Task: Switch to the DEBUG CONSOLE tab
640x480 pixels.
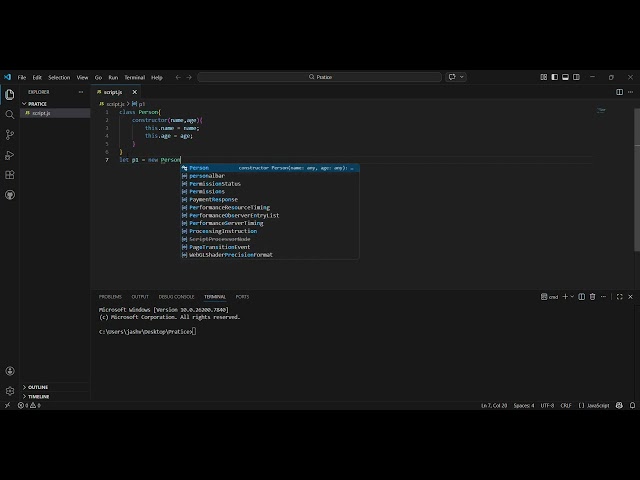Action: point(176,297)
